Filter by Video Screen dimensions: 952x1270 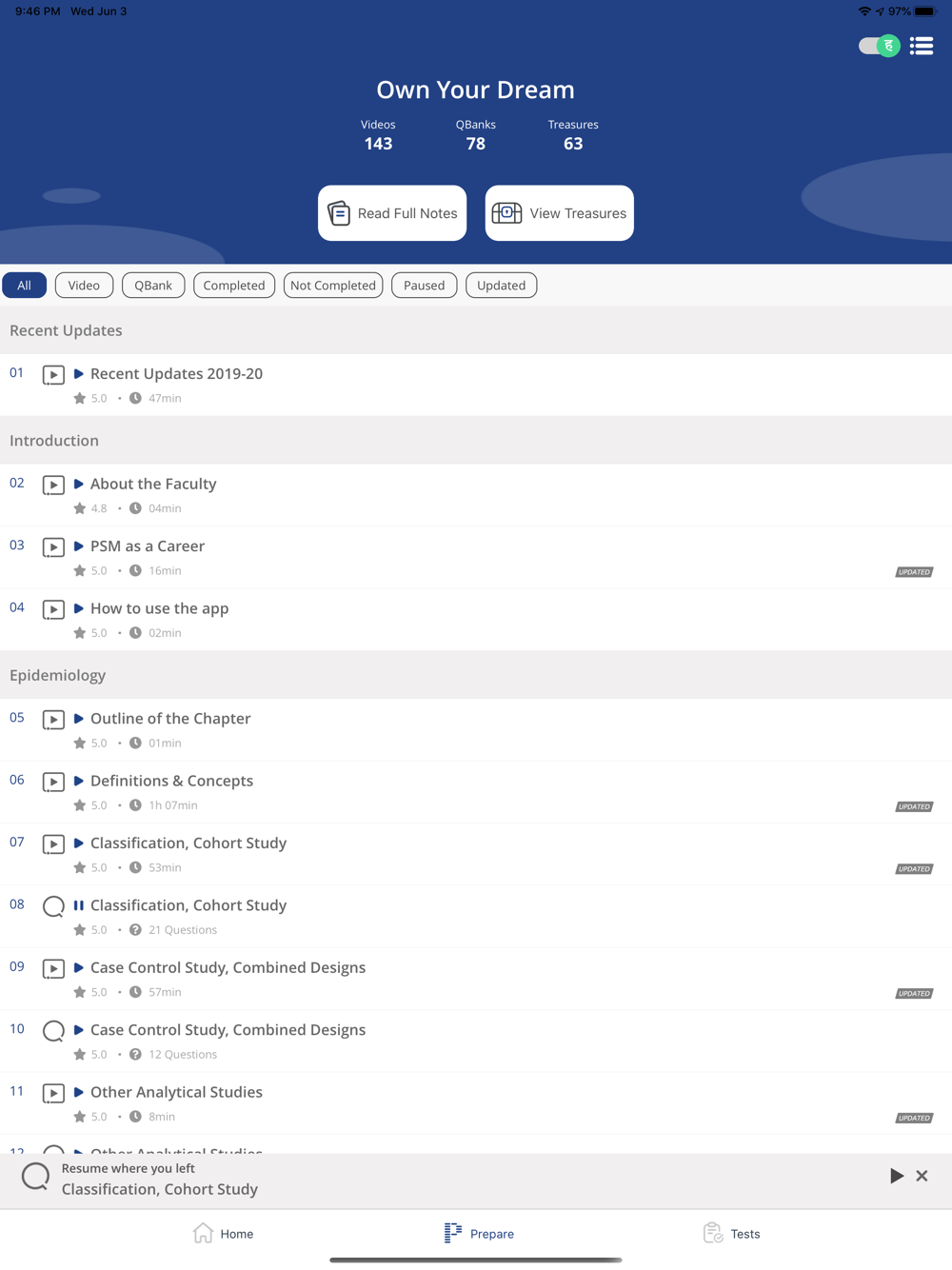(84, 286)
